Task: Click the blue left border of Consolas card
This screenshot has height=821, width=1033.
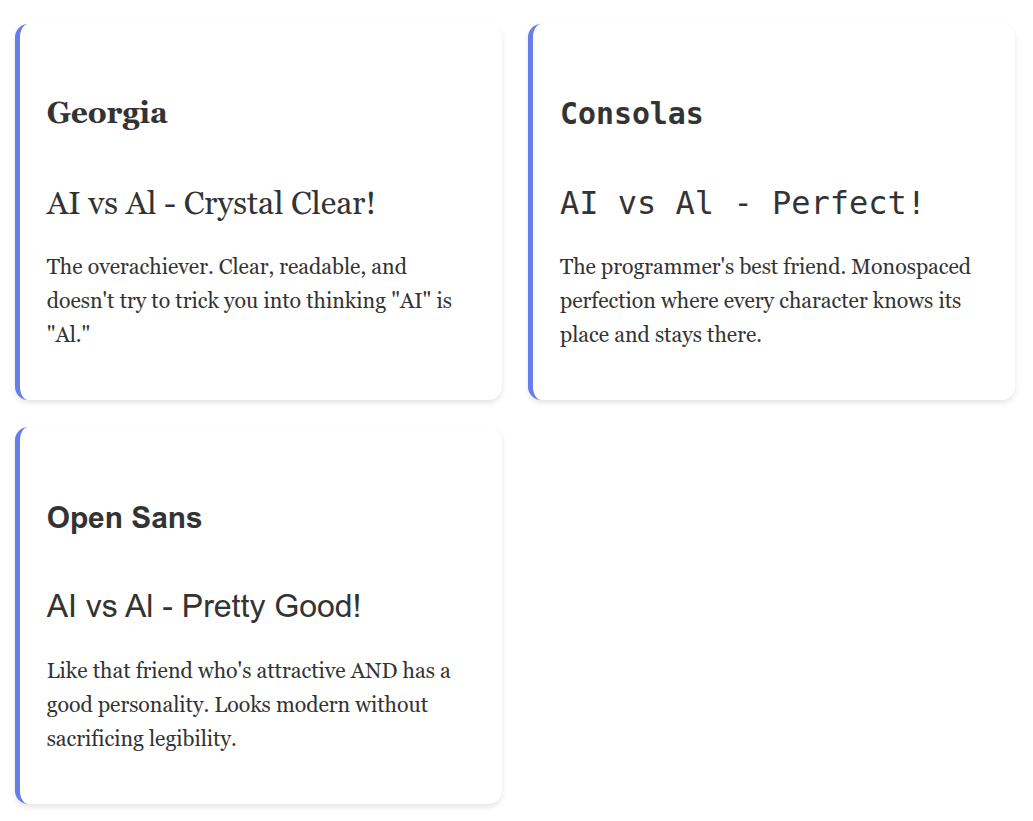Action: tap(531, 212)
